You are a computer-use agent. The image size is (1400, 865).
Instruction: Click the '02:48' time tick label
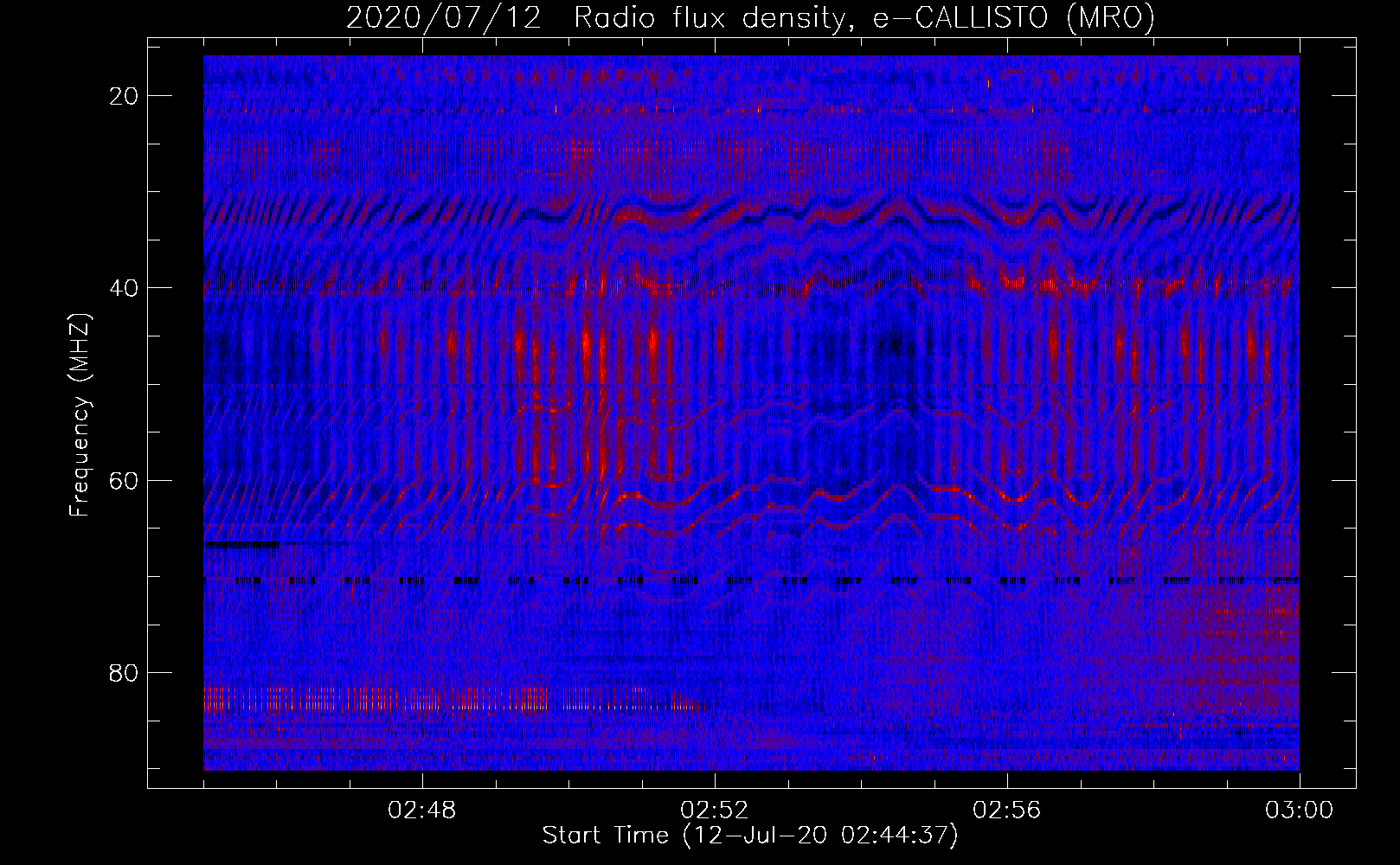coord(422,811)
